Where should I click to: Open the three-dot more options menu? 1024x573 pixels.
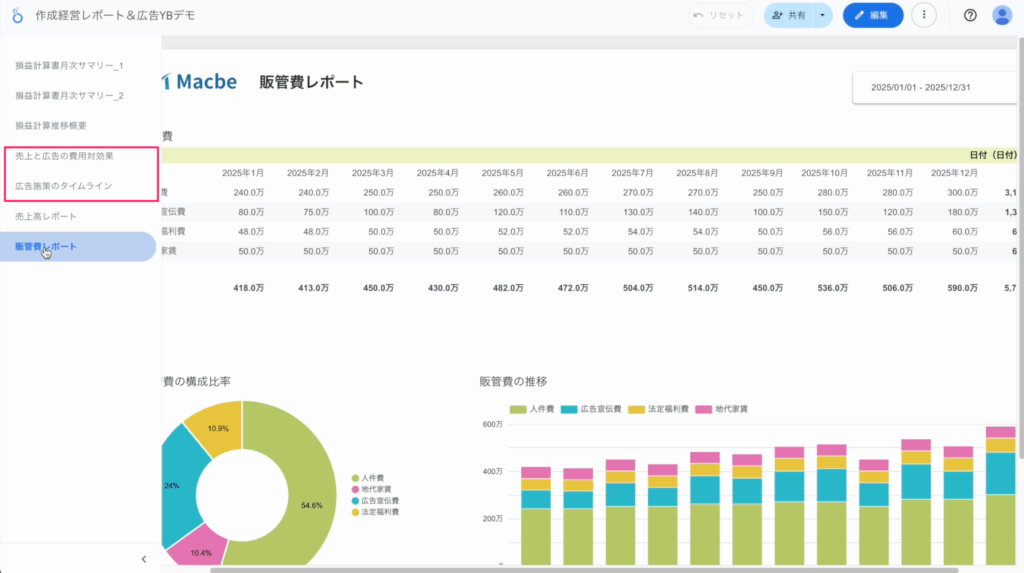[x=924, y=15]
